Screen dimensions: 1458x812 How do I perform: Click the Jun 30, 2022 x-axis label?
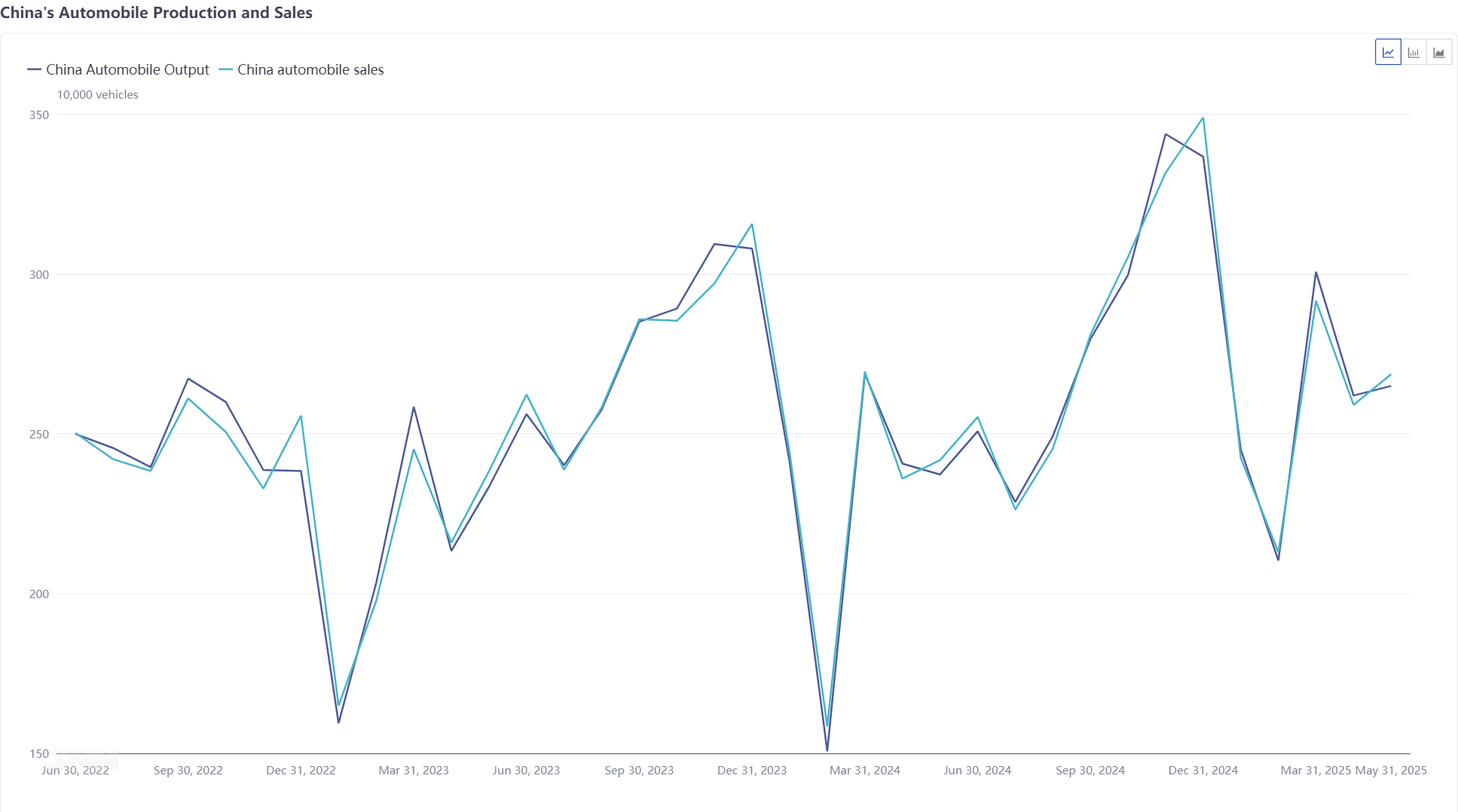coord(75,771)
